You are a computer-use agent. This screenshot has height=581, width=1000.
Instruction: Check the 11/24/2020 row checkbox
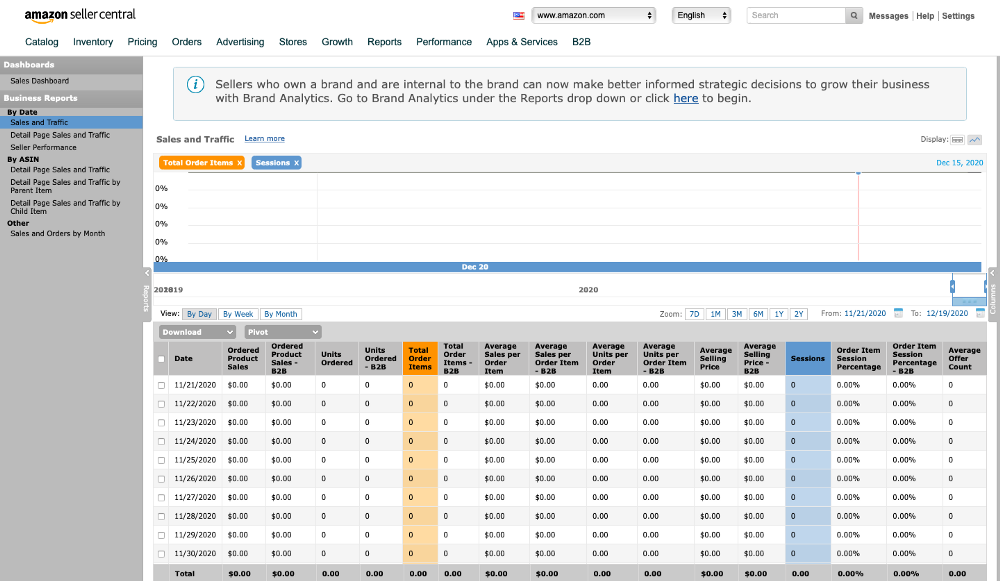(161, 442)
